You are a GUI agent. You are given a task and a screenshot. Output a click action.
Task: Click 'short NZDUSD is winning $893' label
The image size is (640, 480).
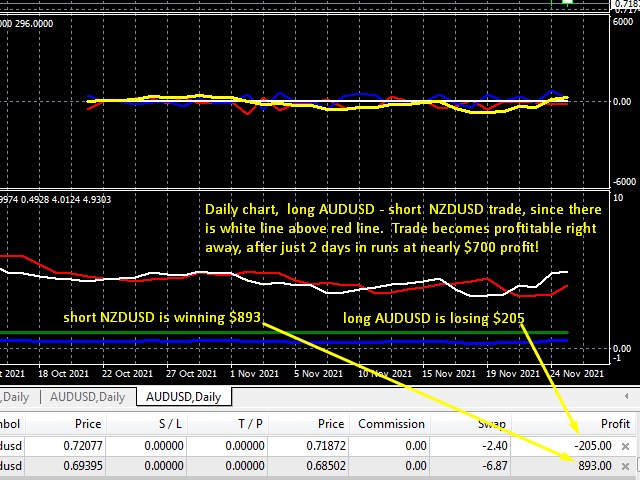[x=162, y=318]
